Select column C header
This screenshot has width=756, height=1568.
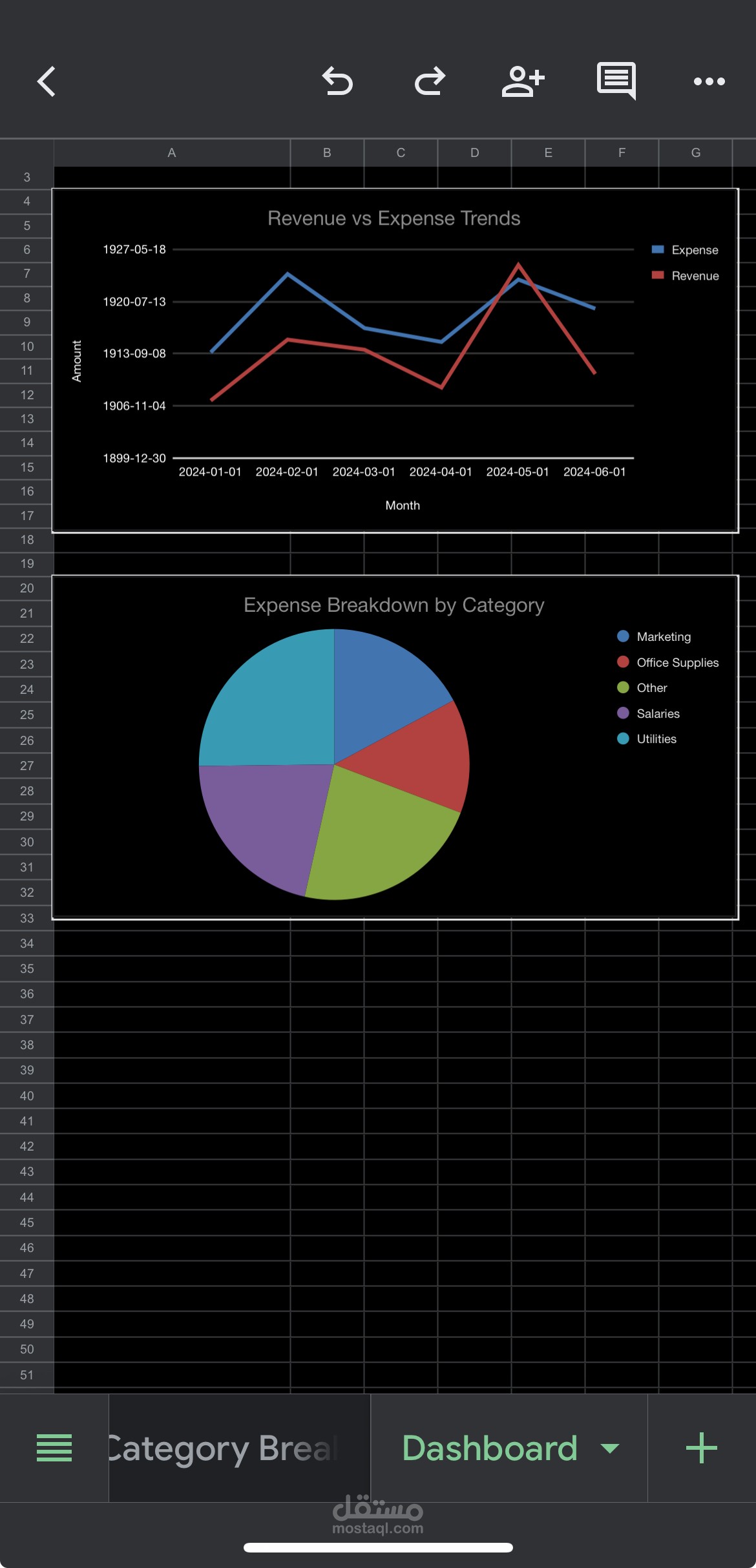401,153
